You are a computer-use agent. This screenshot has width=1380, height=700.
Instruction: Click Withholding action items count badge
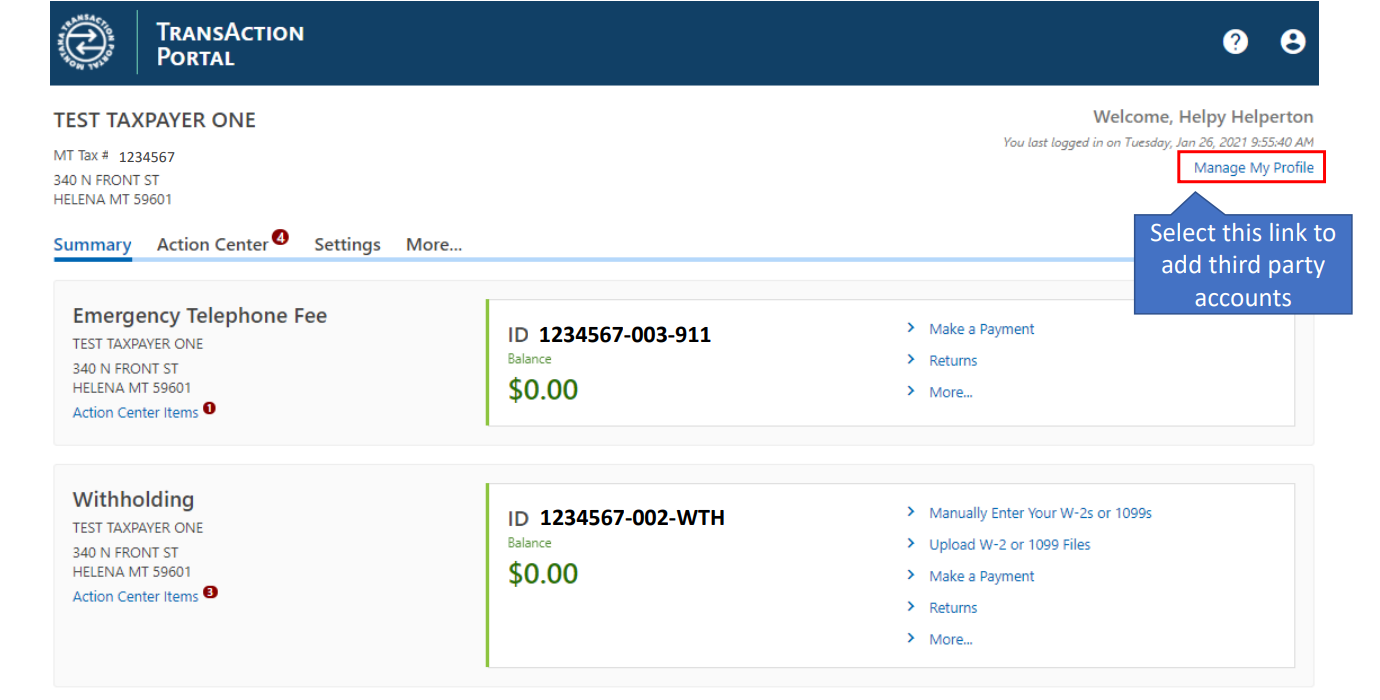coord(210,592)
